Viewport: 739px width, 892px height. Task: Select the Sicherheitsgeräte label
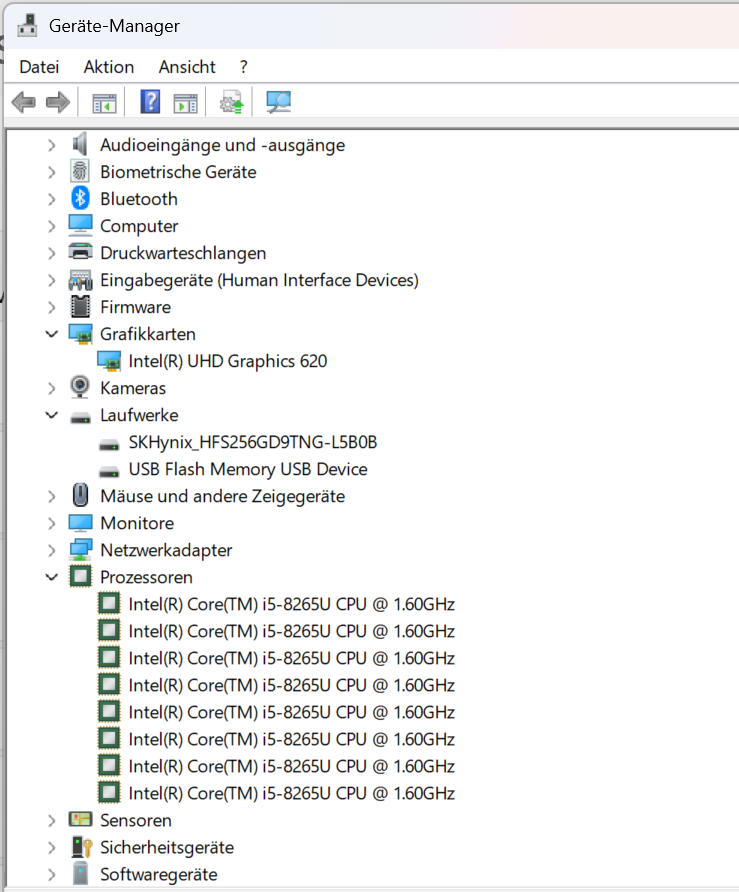[167, 848]
